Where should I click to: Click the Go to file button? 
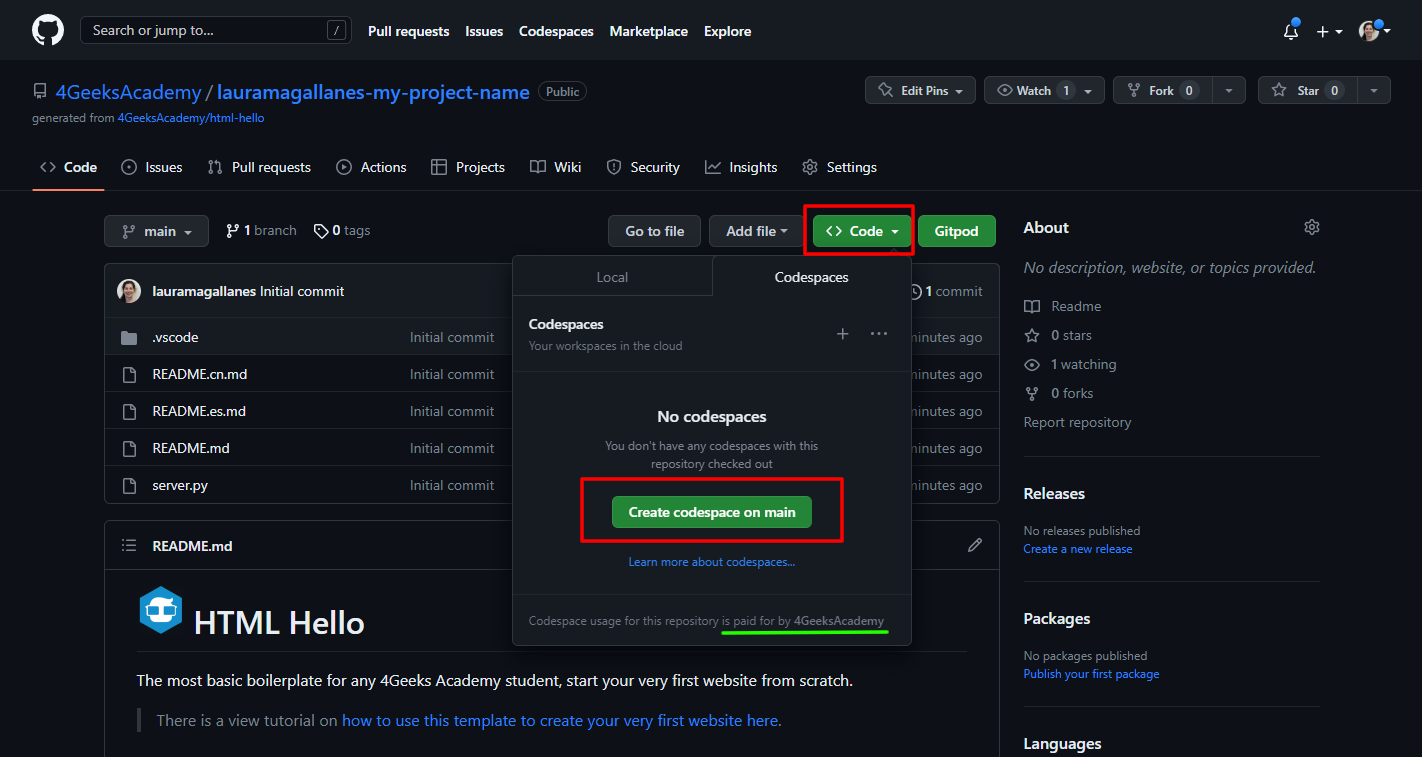(655, 231)
